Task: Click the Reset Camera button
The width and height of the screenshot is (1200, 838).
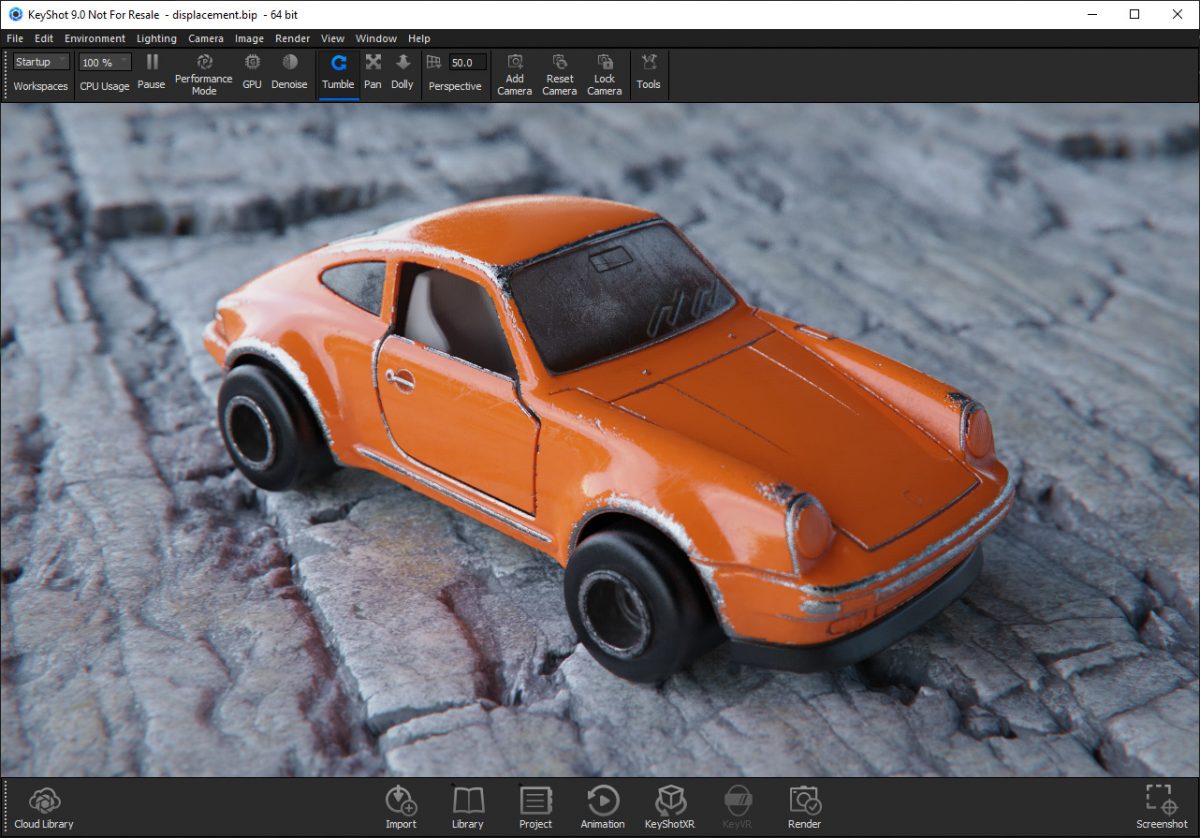Action: tap(559, 72)
